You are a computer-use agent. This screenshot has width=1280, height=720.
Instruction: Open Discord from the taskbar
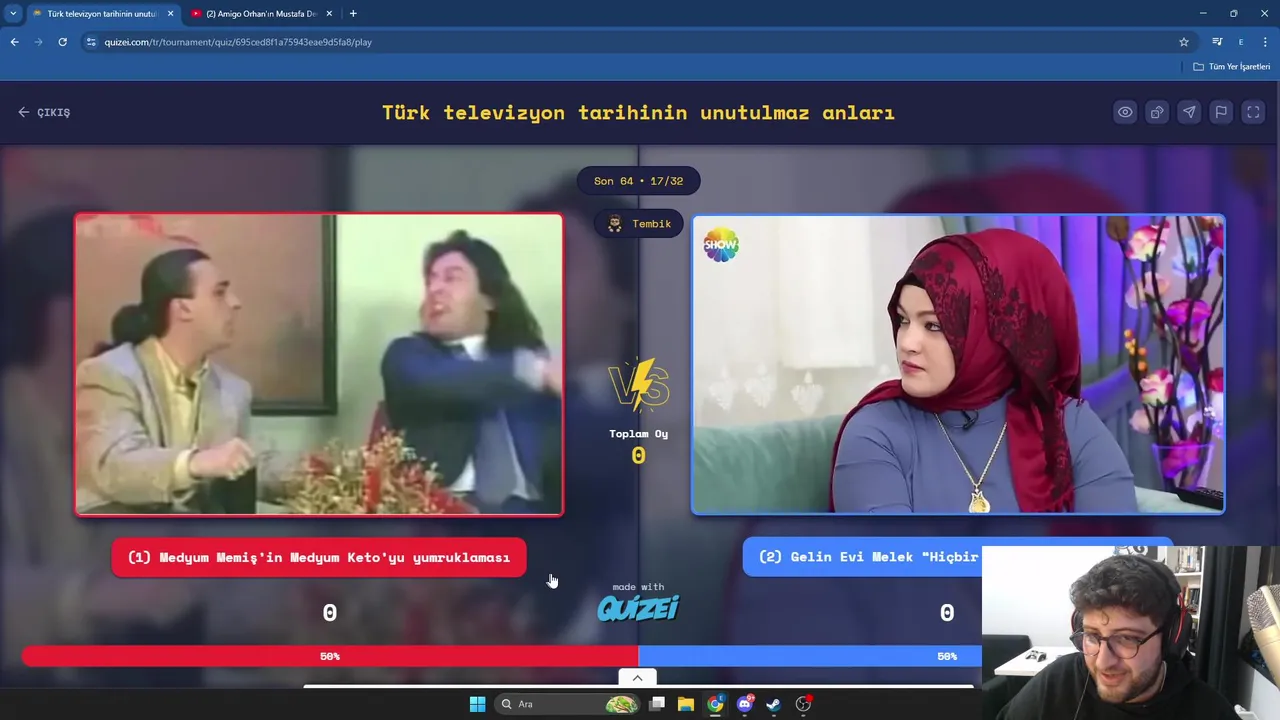coord(744,704)
